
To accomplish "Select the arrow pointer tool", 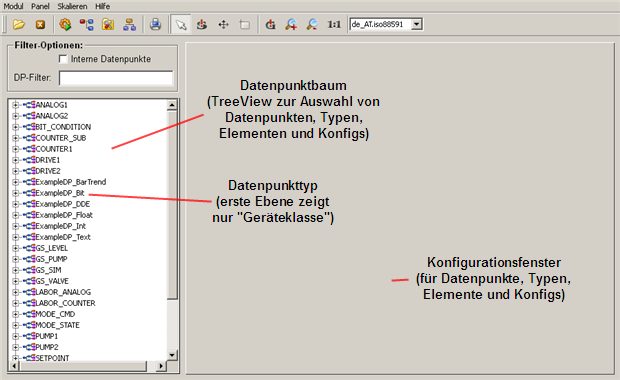I will pyautogui.click(x=181, y=25).
